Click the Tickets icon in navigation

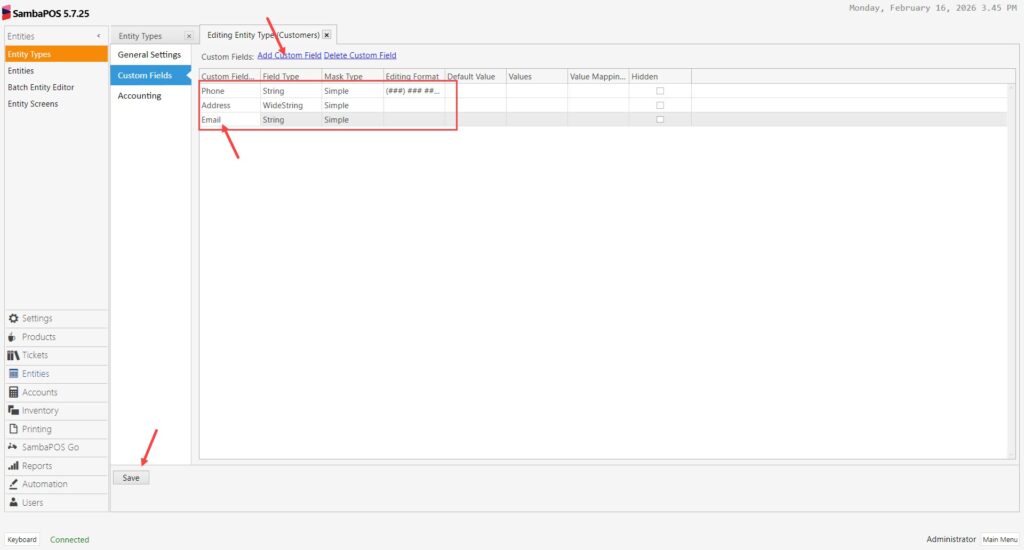14,356
